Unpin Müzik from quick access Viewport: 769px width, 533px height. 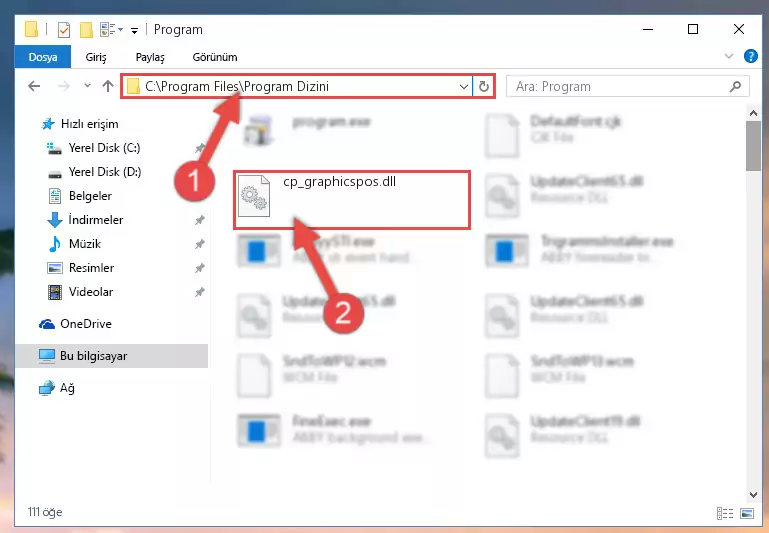pos(200,244)
